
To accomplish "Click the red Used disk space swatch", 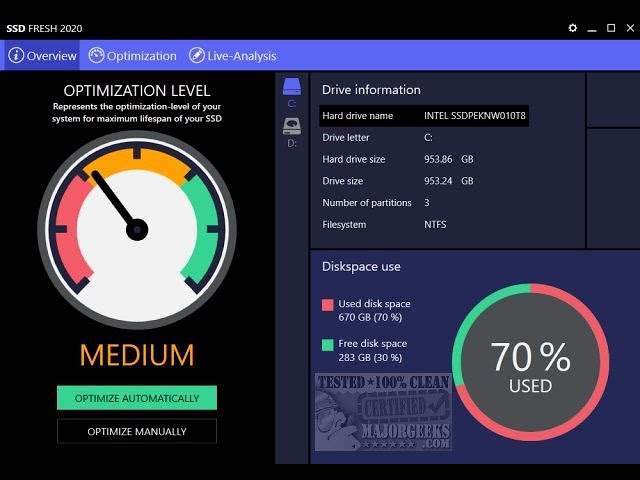I will tap(328, 305).
